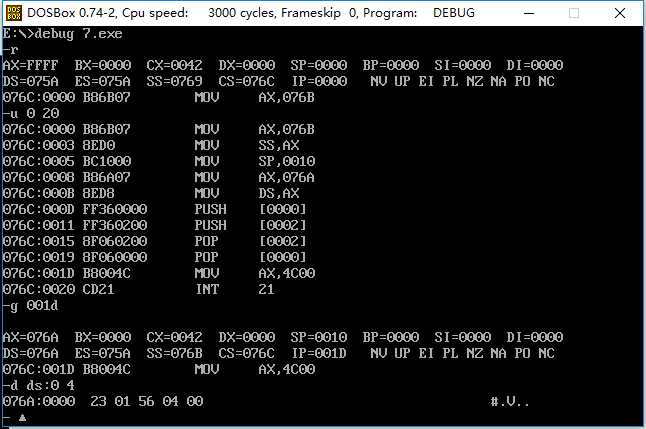Click the 'AX=FFFF' register value

pyautogui.click(x=30, y=65)
